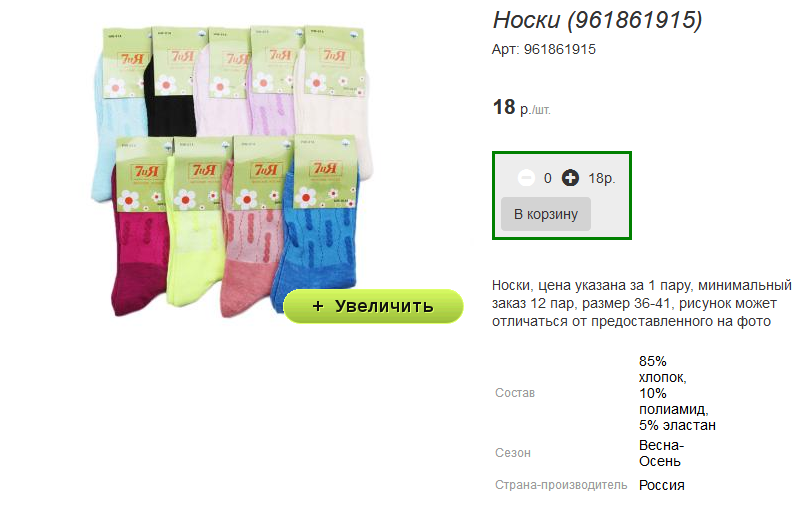Click the Сезон attribute label
This screenshot has width=803, height=508.
pos(513,453)
